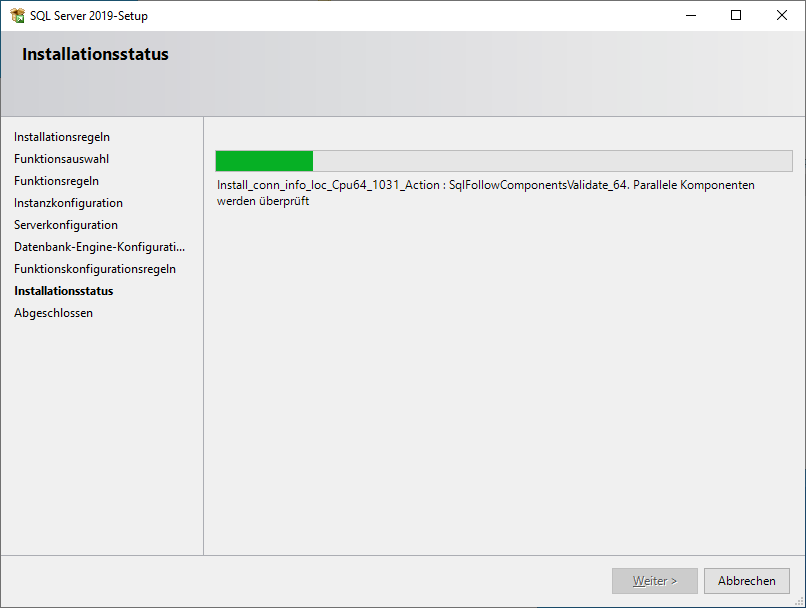Minimize the SQL Server 2019-Setup window

[690, 15]
